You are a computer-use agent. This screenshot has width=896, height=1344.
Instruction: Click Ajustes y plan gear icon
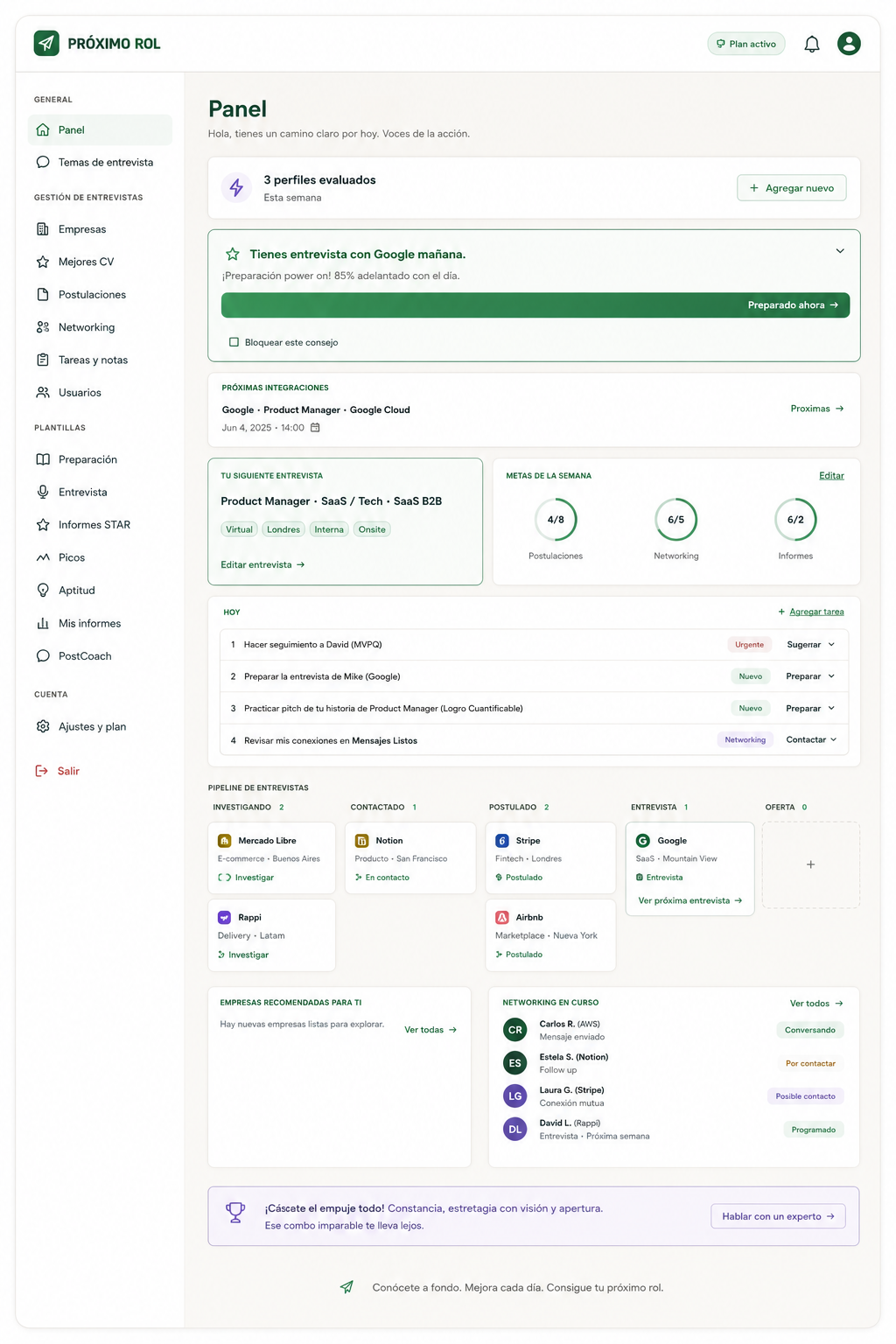(43, 726)
